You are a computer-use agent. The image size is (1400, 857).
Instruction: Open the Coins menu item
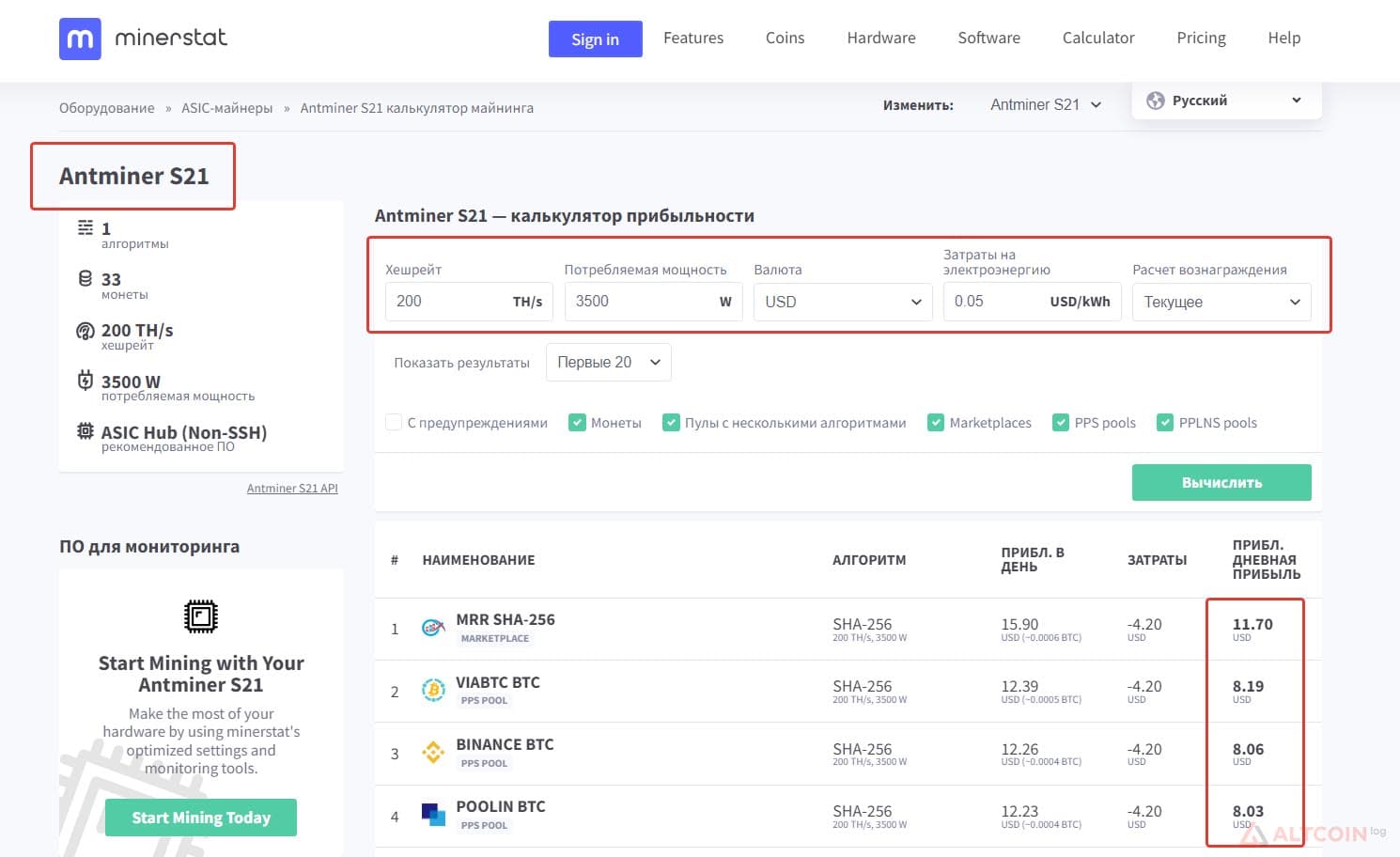[x=785, y=39]
